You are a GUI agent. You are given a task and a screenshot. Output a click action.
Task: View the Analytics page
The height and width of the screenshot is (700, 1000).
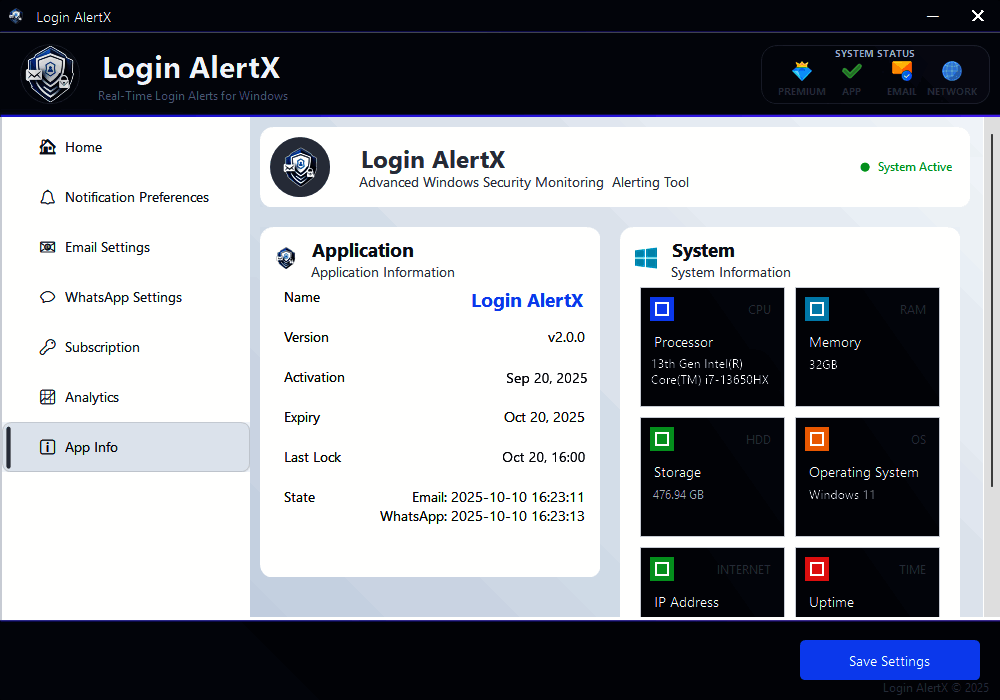point(92,397)
